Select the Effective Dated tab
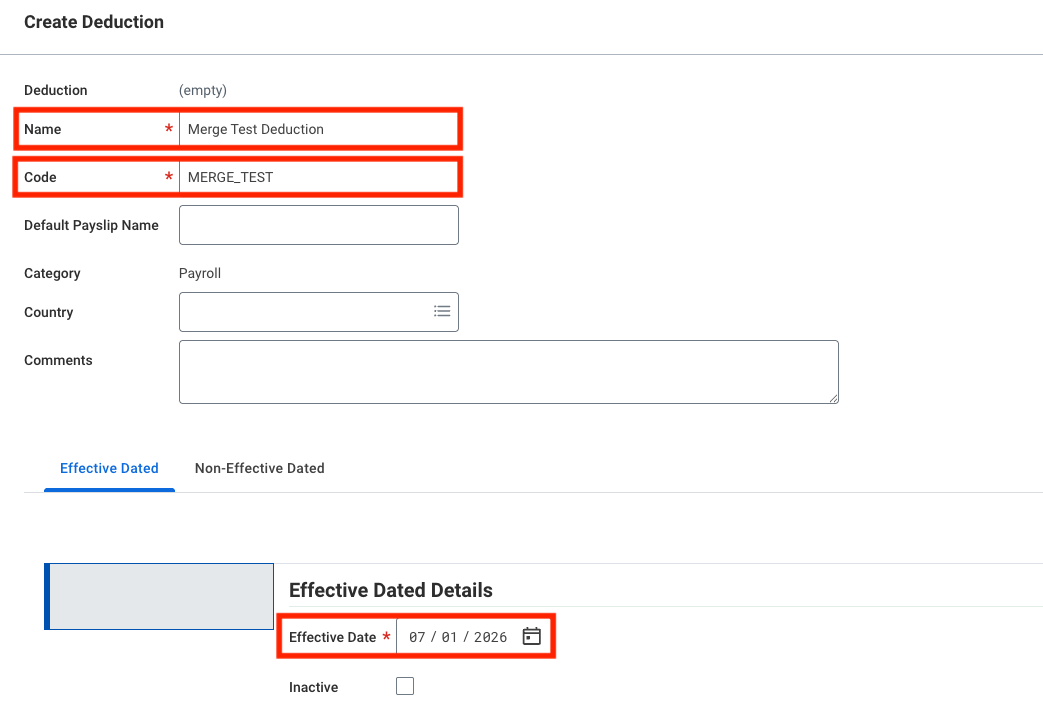 click(x=109, y=468)
